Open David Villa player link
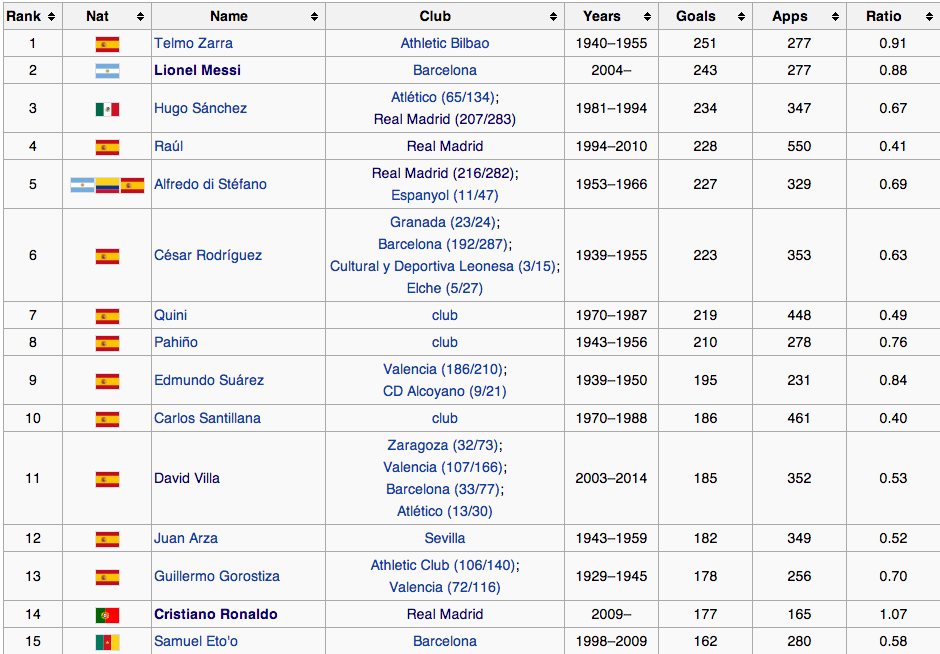The height and width of the screenshot is (654, 940). tap(187, 478)
